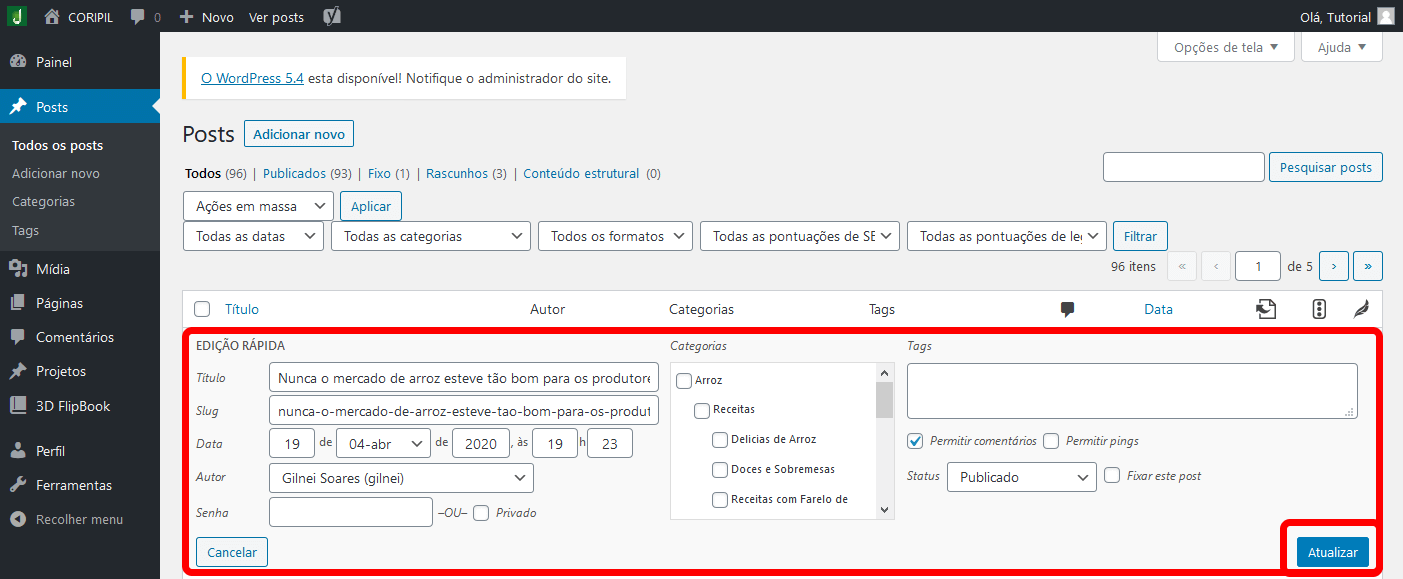This screenshot has width=1403, height=579.
Task: Click the SEO score traffic-light column icon
Action: (x=1319, y=309)
